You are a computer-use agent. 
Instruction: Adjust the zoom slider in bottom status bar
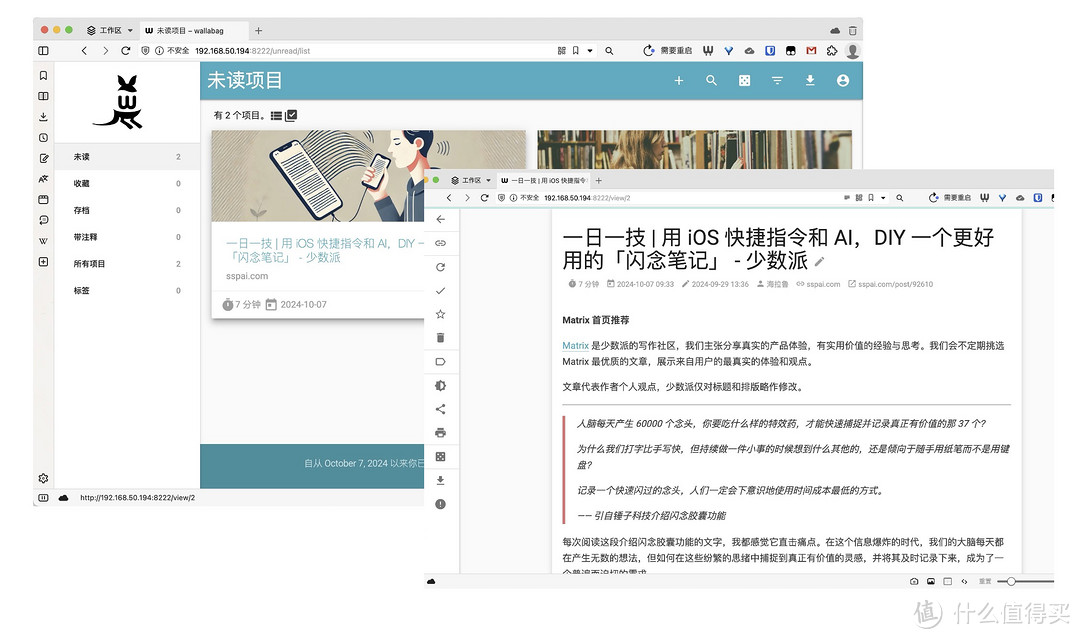1012,581
